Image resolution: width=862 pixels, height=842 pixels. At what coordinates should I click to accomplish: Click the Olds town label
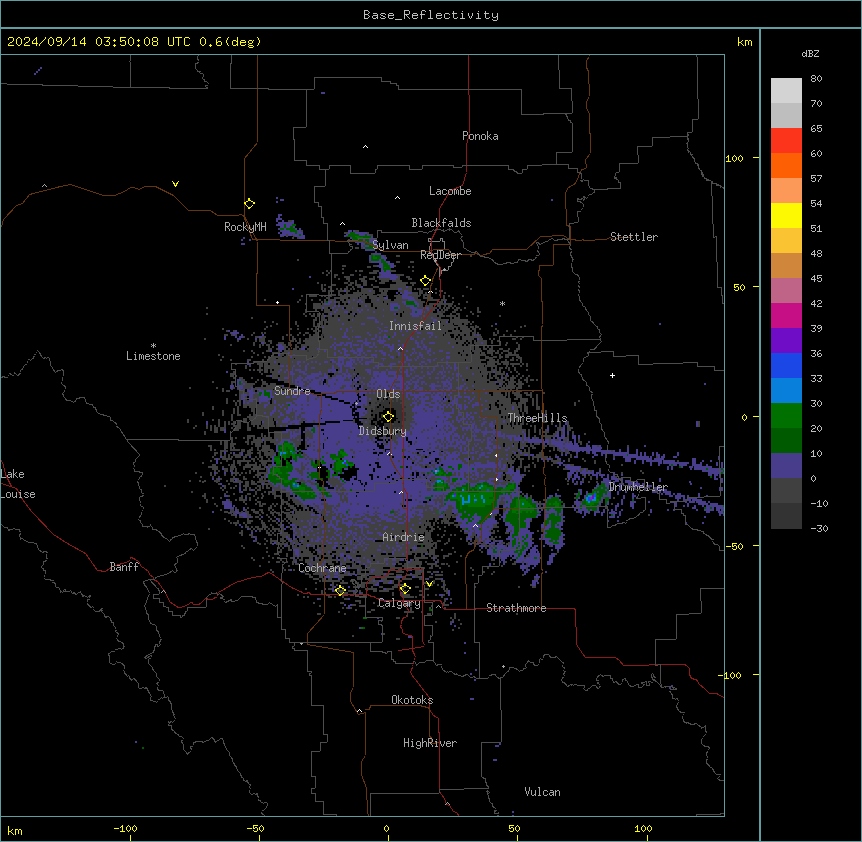point(388,394)
